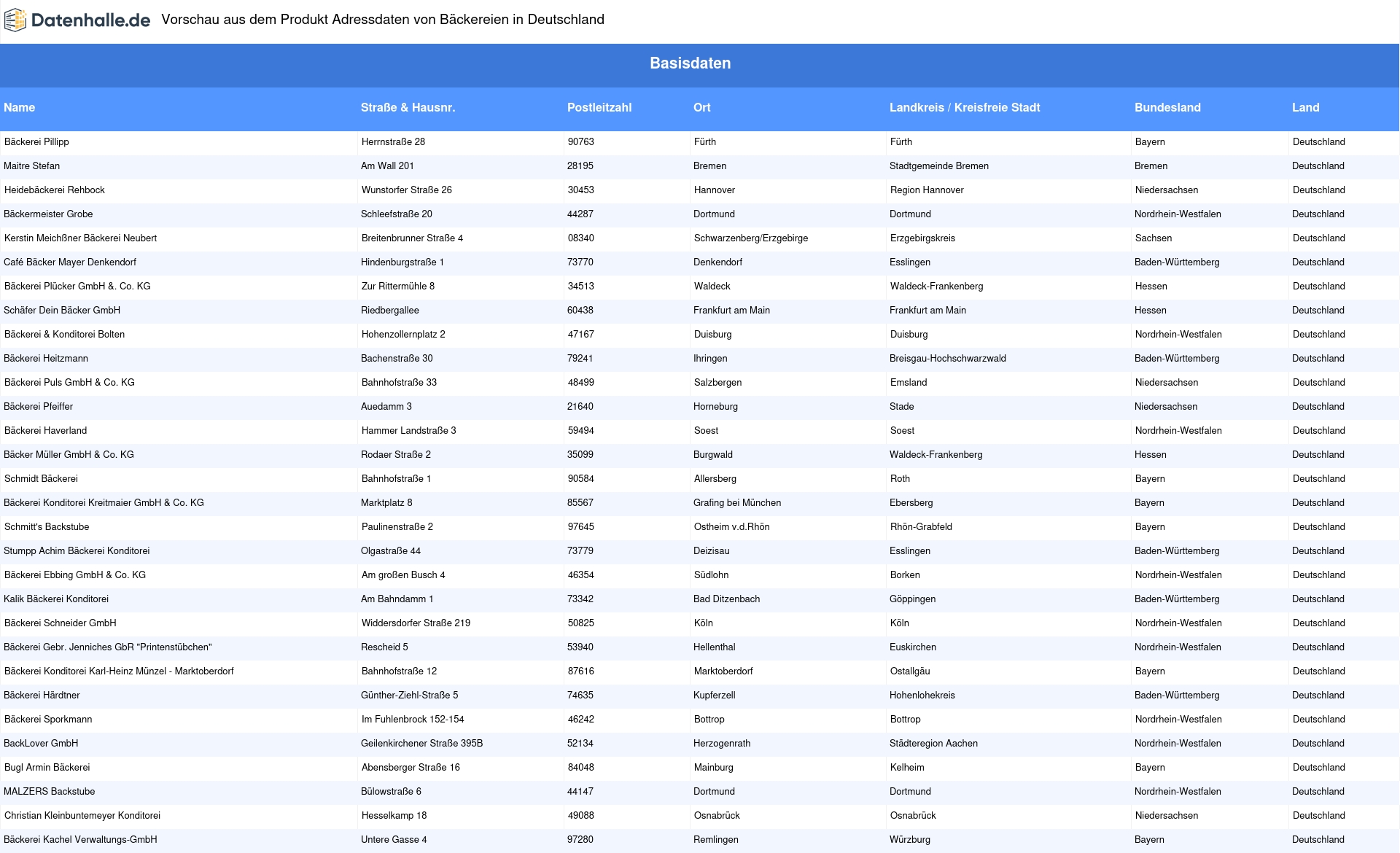
Task: Click the Datenhalle.de brand name
Action: [x=90, y=20]
